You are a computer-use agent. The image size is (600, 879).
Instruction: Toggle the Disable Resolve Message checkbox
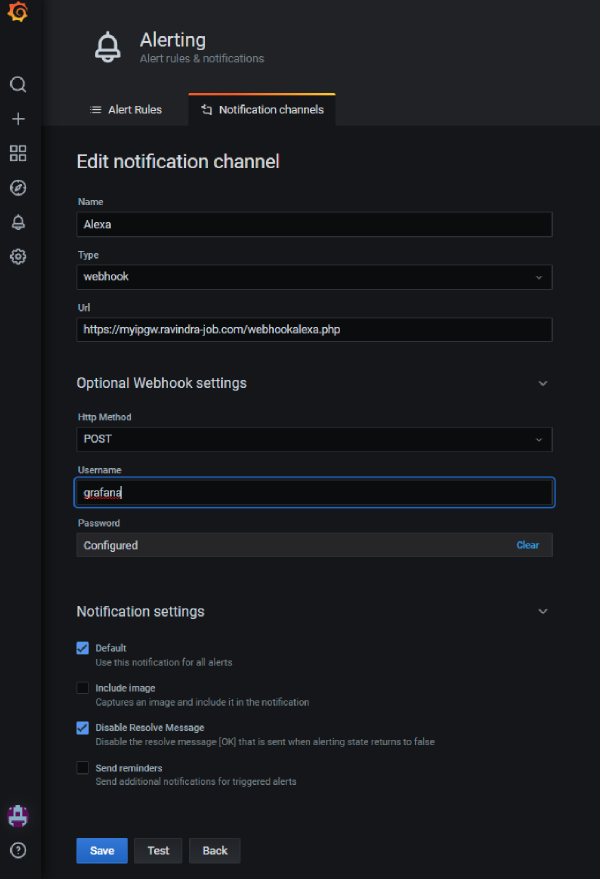coord(83,728)
